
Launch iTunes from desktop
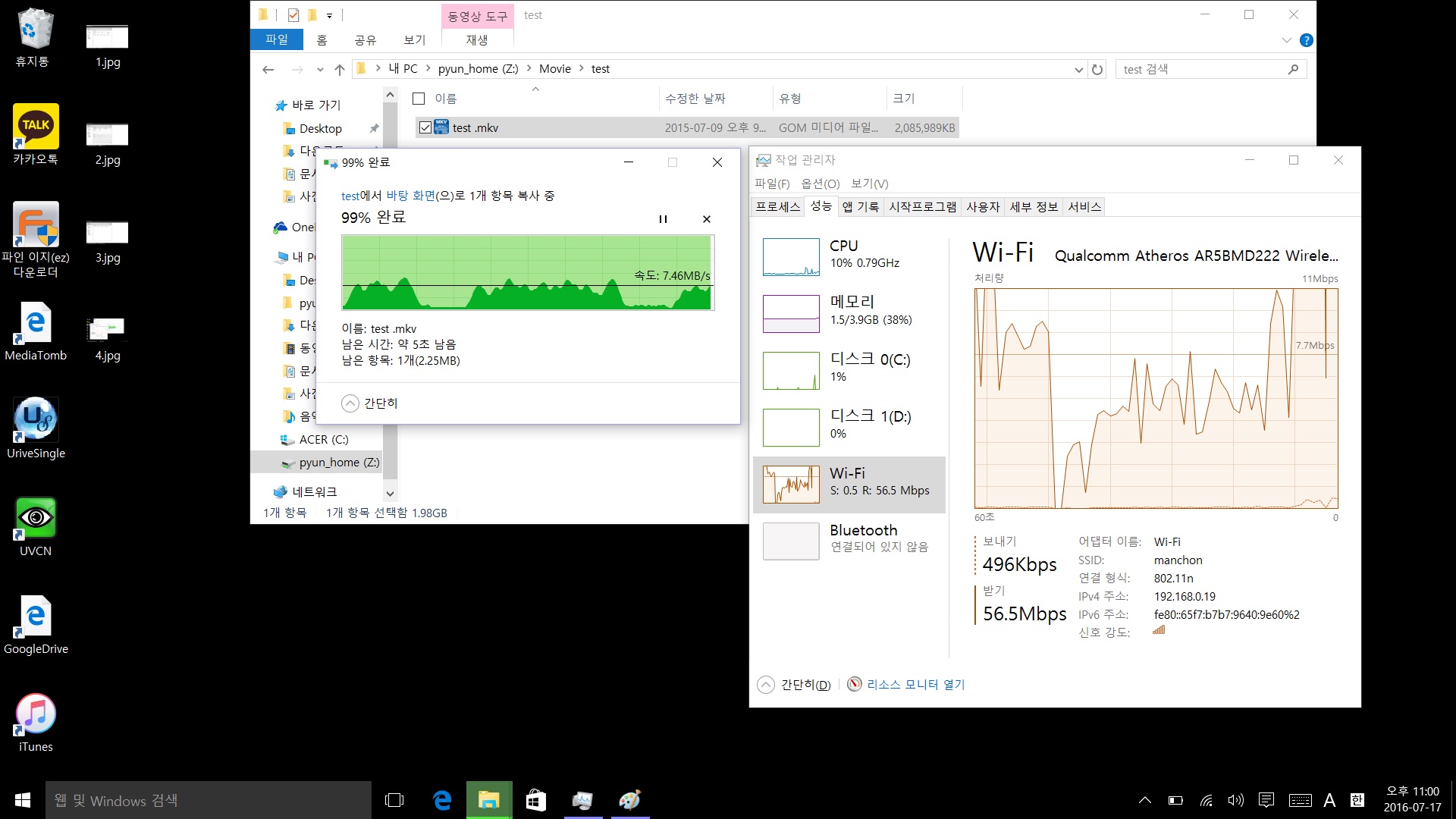click(x=36, y=723)
